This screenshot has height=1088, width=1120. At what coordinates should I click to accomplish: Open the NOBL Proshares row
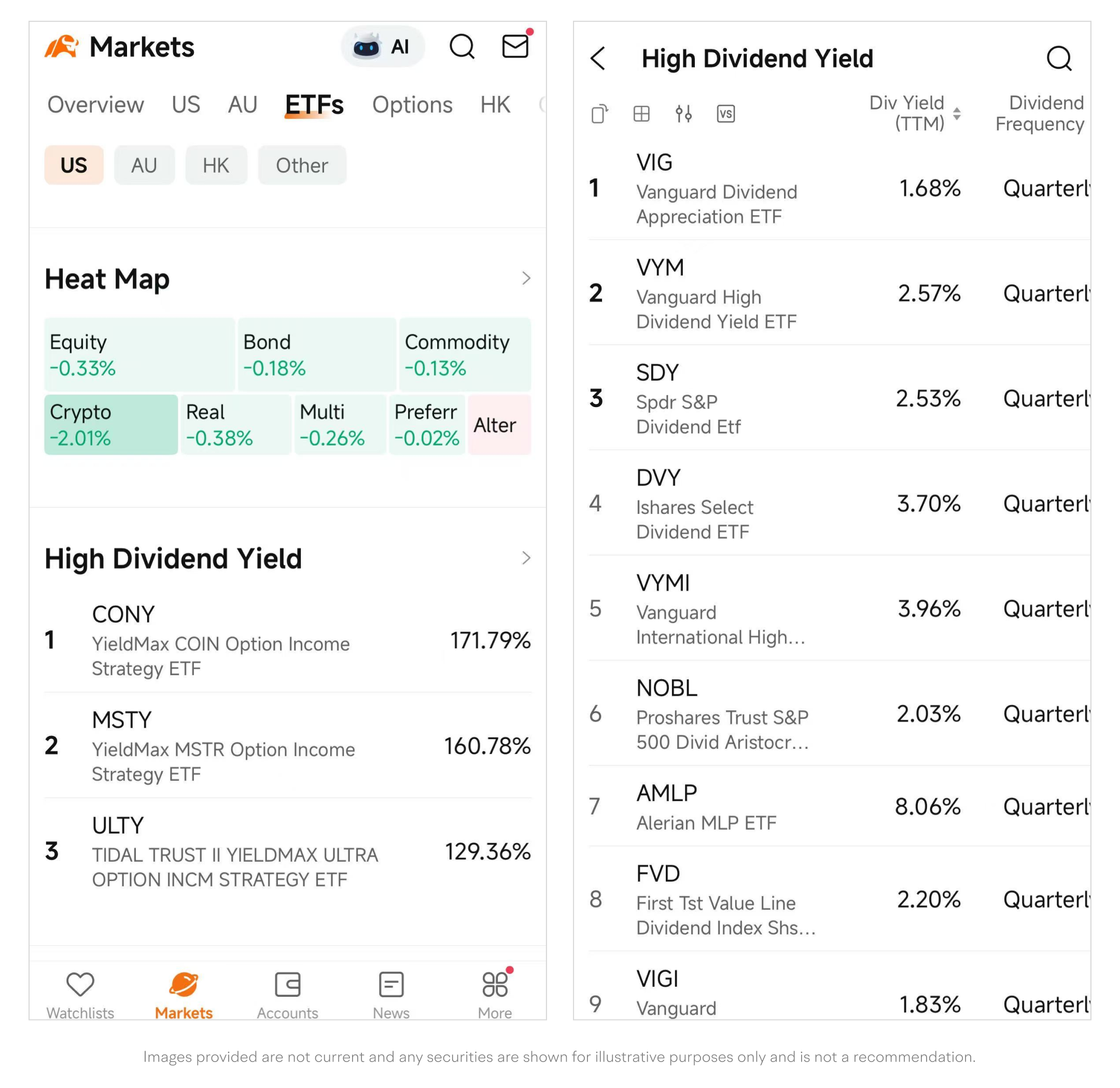pos(839,714)
